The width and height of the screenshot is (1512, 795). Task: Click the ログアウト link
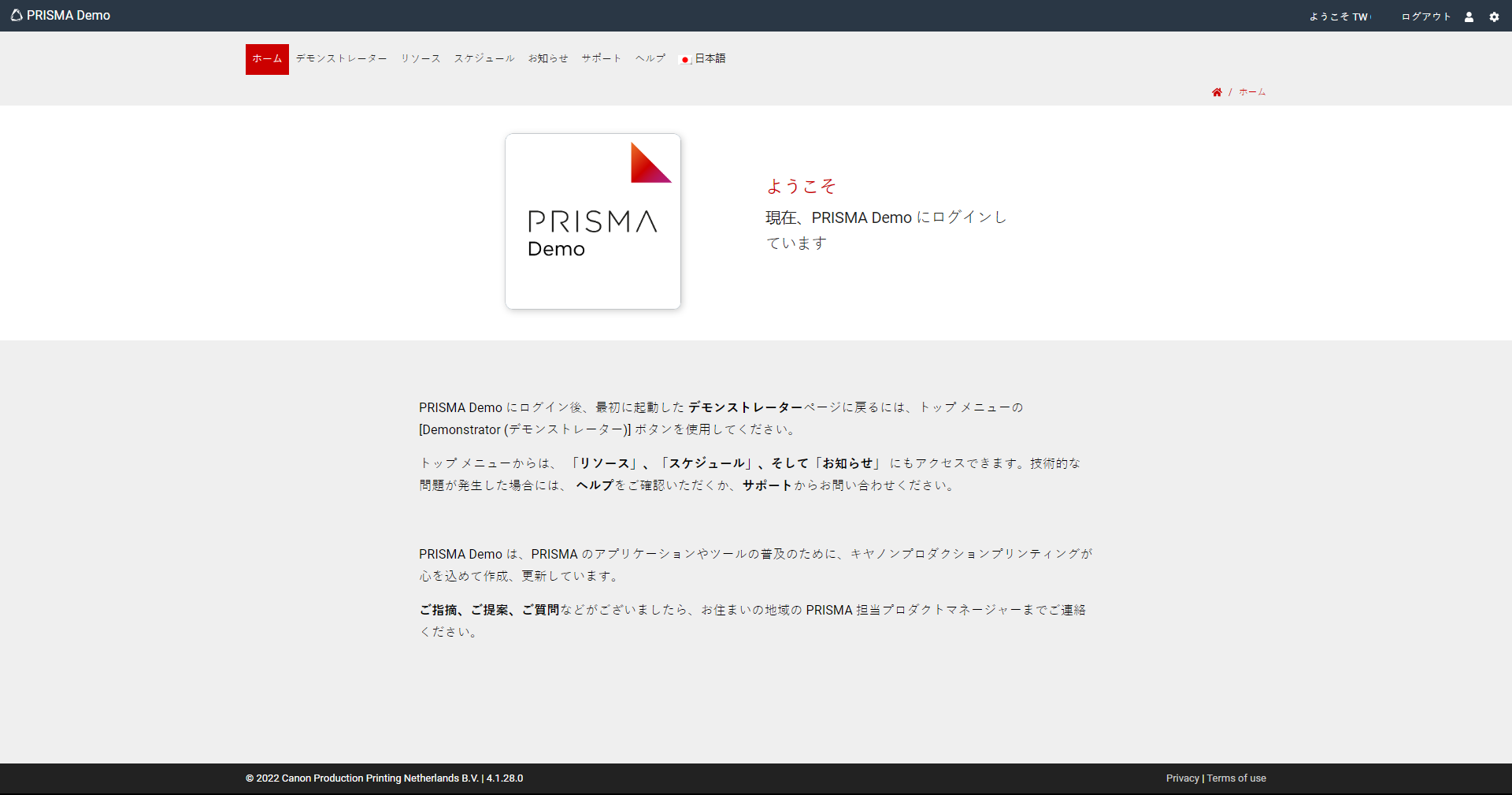coord(1426,17)
